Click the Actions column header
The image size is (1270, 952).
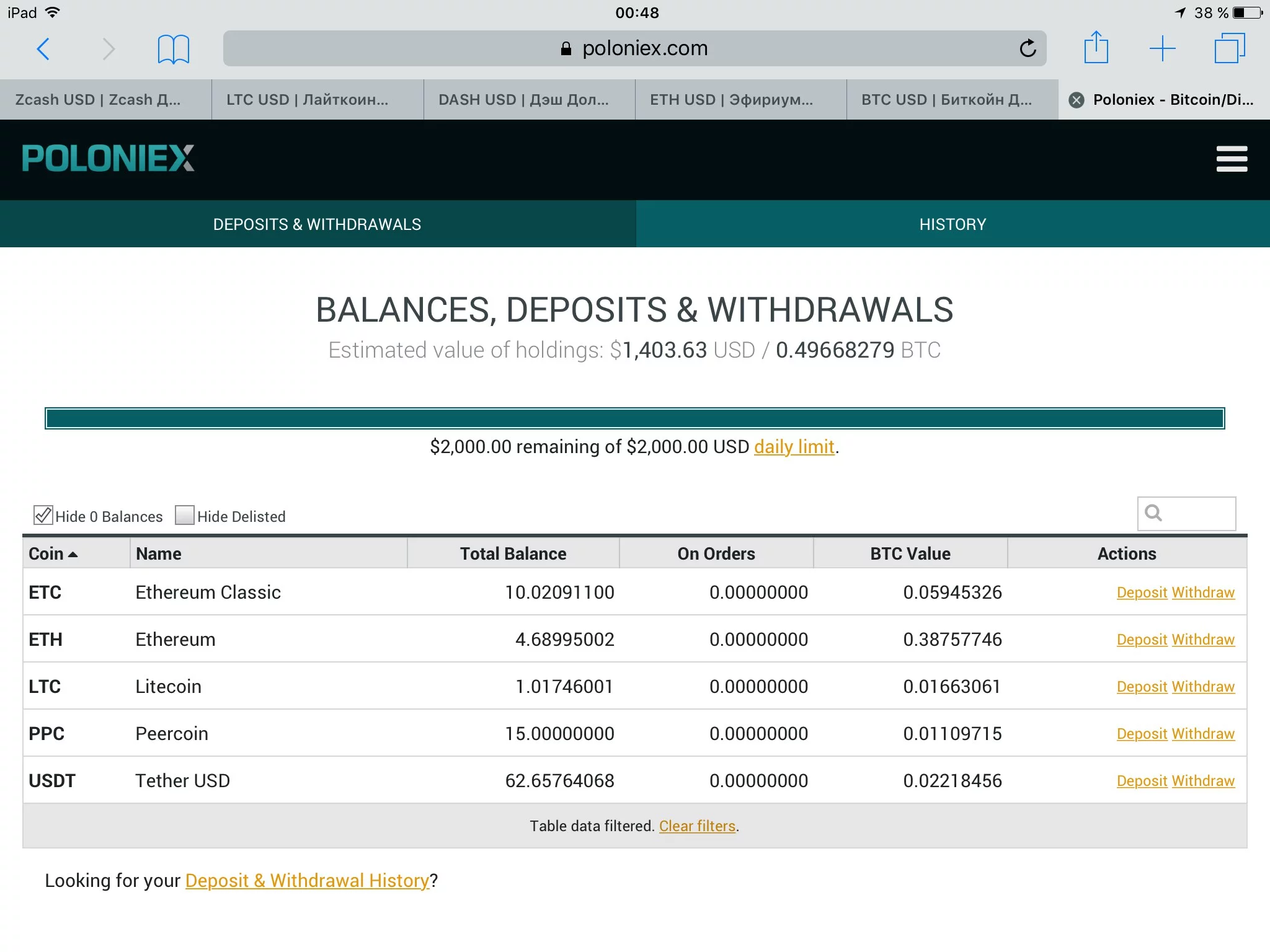[1127, 553]
